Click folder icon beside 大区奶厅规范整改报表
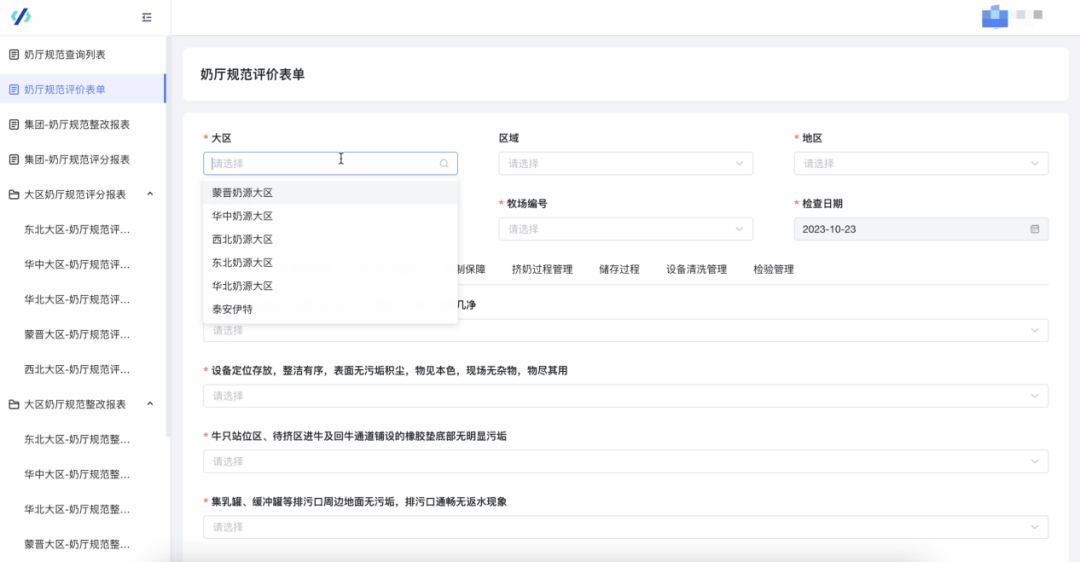Image resolution: width=1080 pixels, height=562 pixels. click(14, 404)
